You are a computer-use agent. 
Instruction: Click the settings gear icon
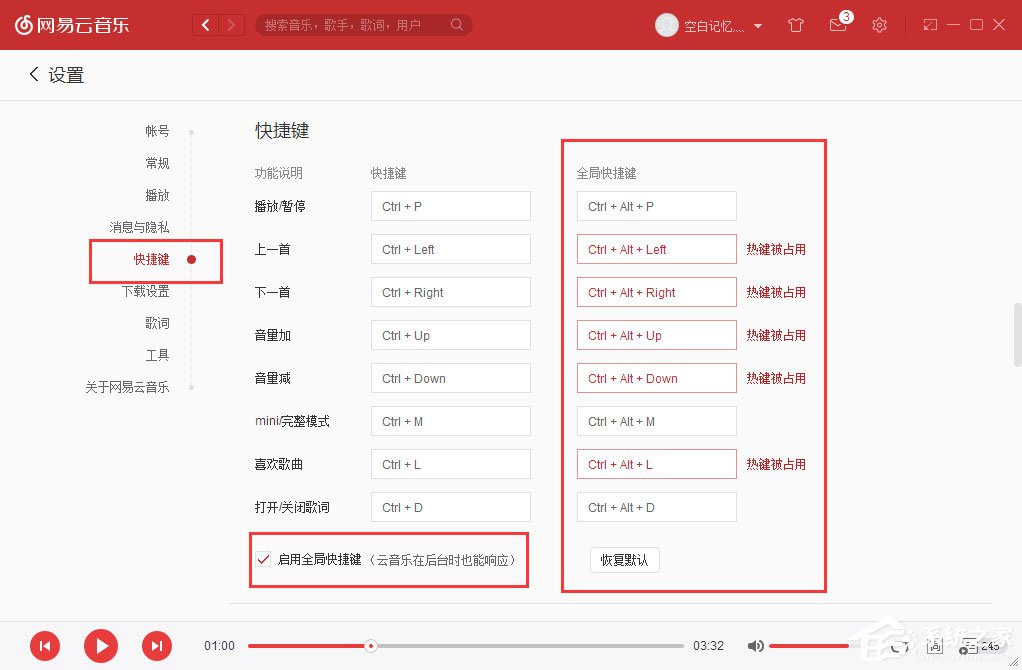(x=879, y=25)
